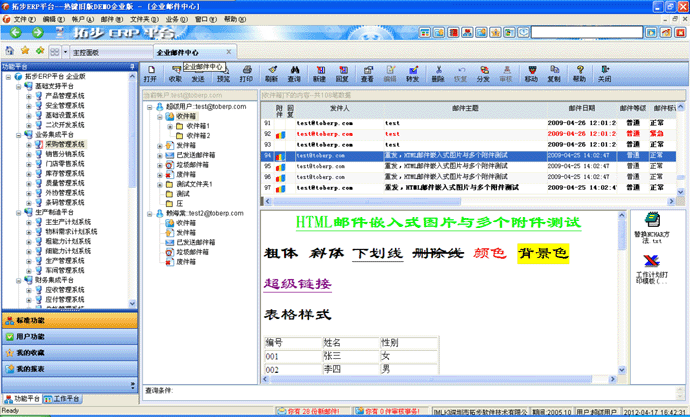Click the 超级链接 hyperlink in email preview
Screen dimensions: 690x417
[x=296, y=284]
